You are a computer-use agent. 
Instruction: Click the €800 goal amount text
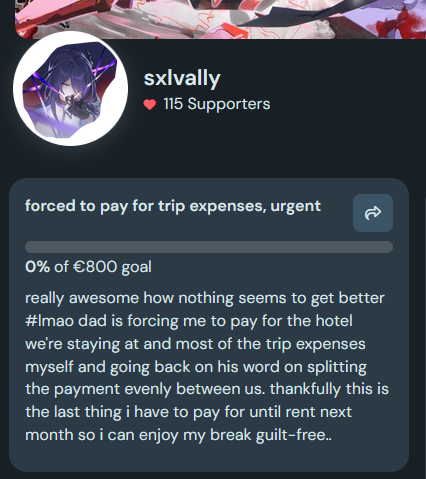[x=95, y=267]
